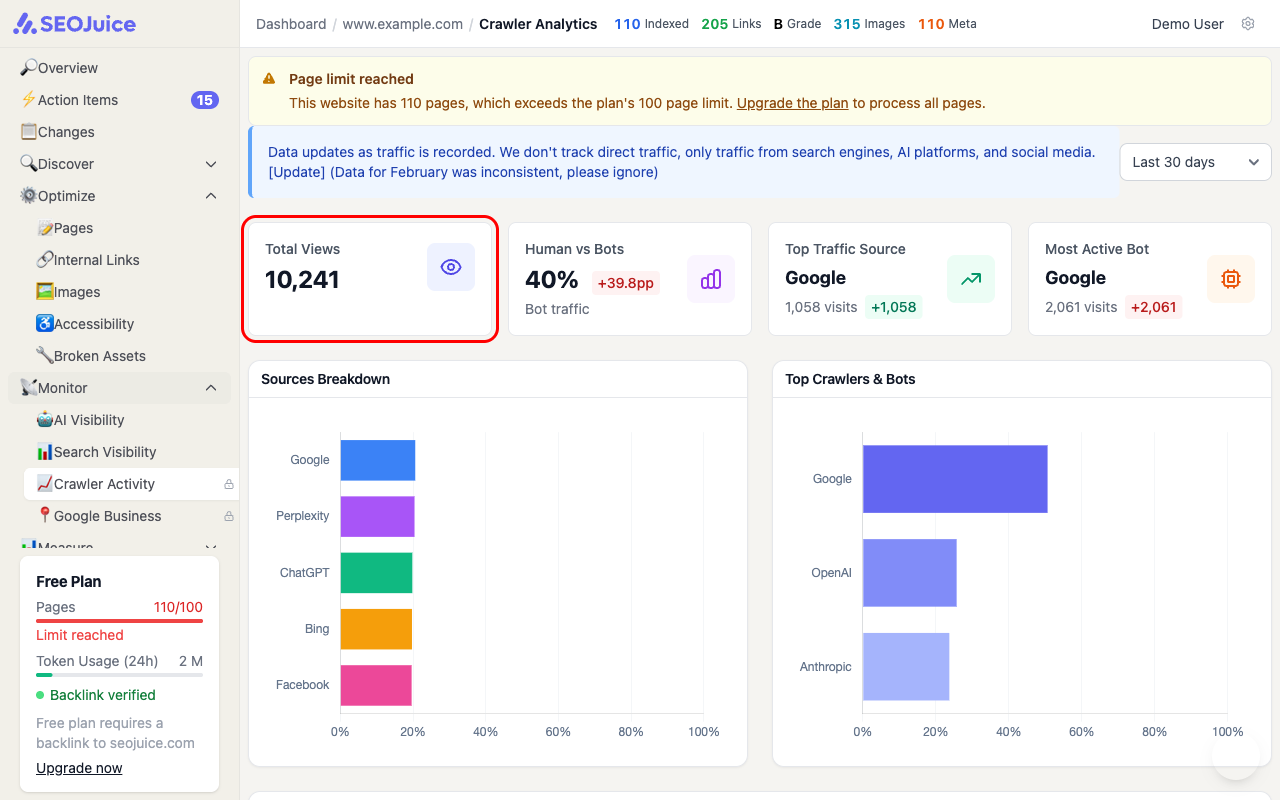Viewport: 1280px width, 800px height.
Task: Go to Changes in sidebar
Action: tap(119, 132)
